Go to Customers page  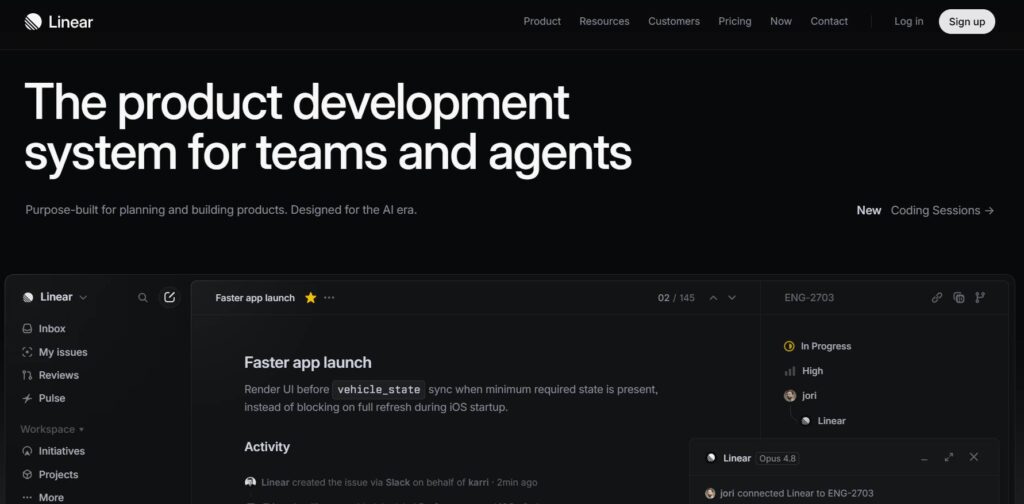(674, 22)
